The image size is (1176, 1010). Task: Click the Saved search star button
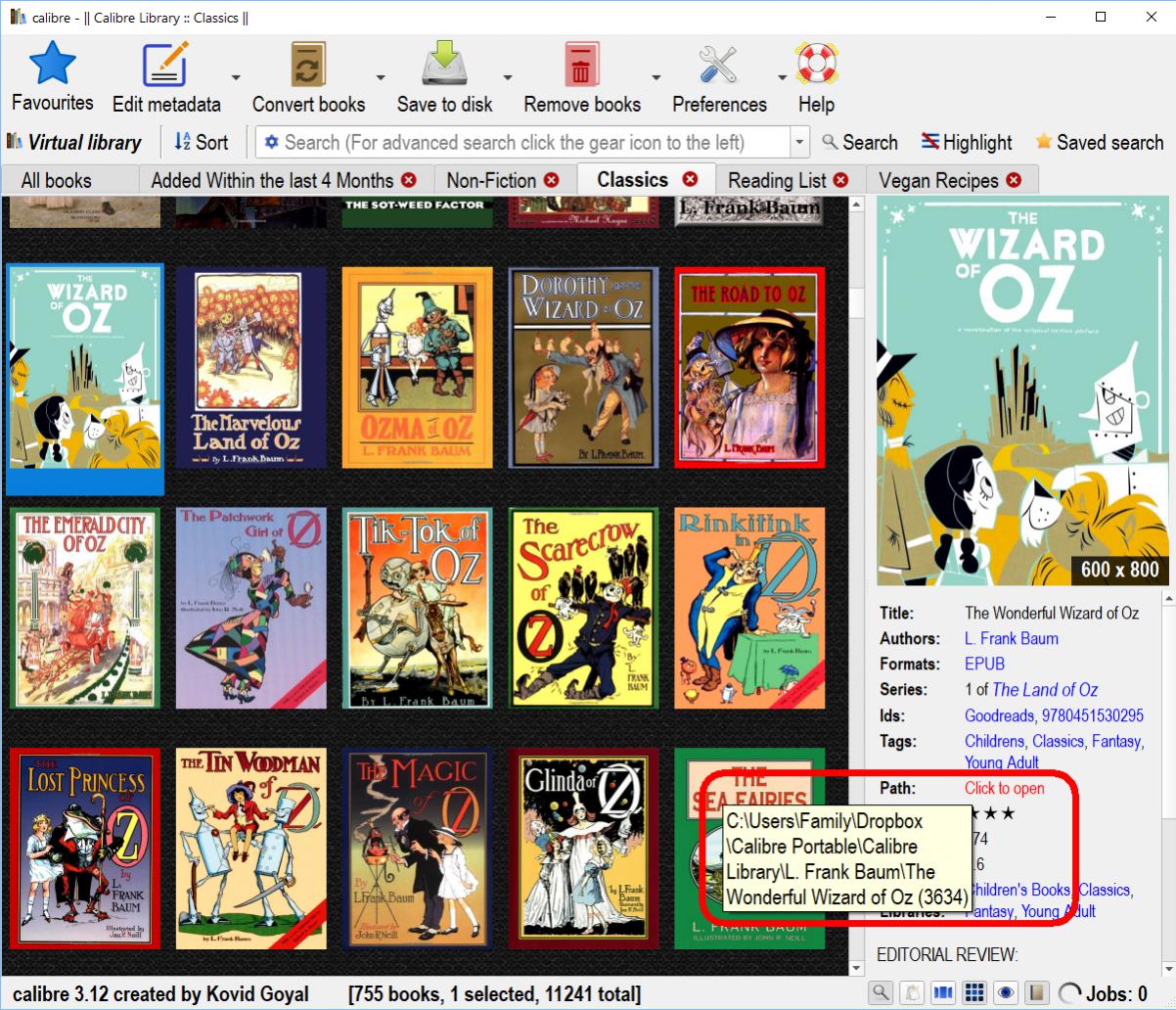pyautogui.click(x=1100, y=142)
